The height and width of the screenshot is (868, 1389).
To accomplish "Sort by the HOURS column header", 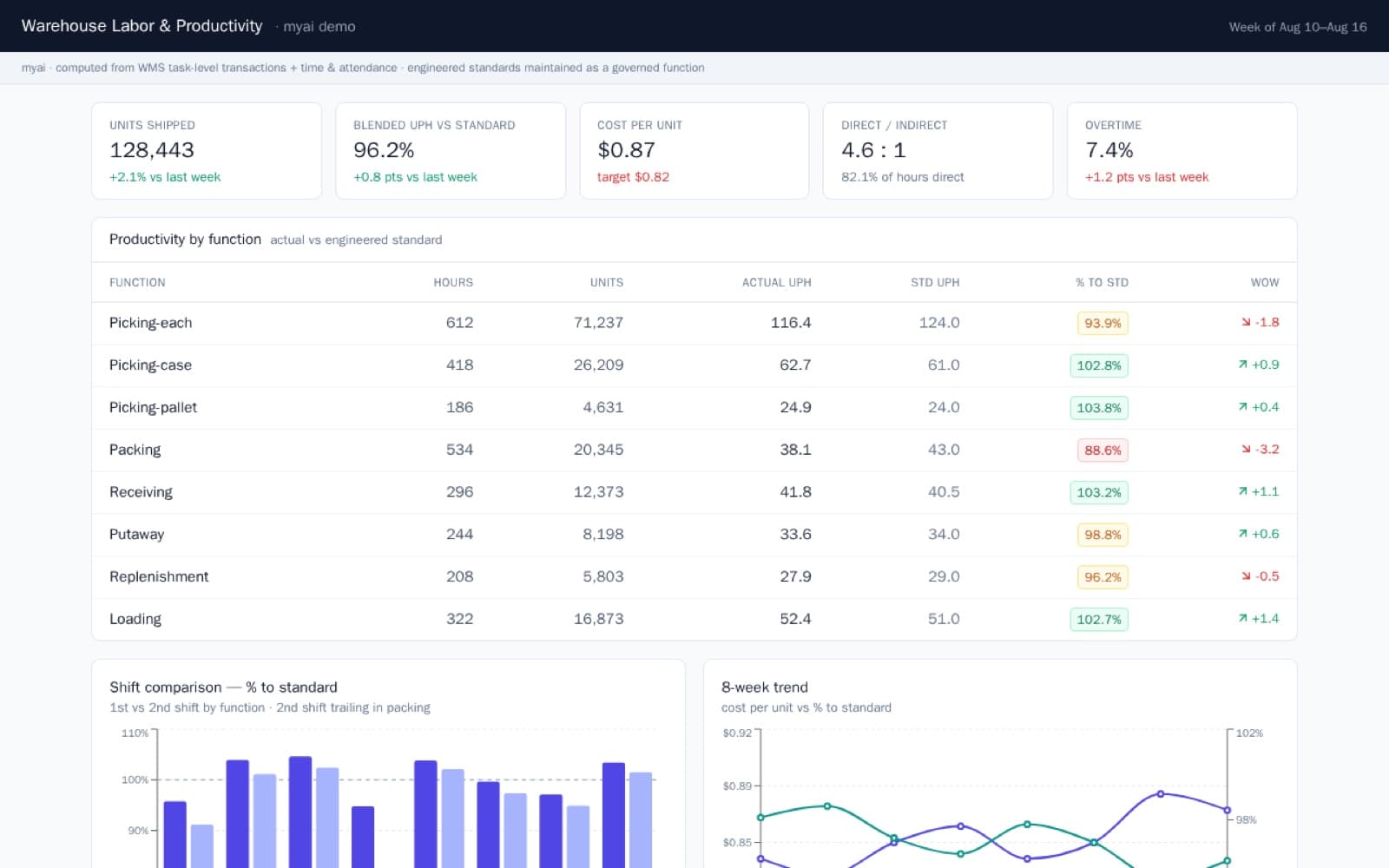I will [x=453, y=282].
